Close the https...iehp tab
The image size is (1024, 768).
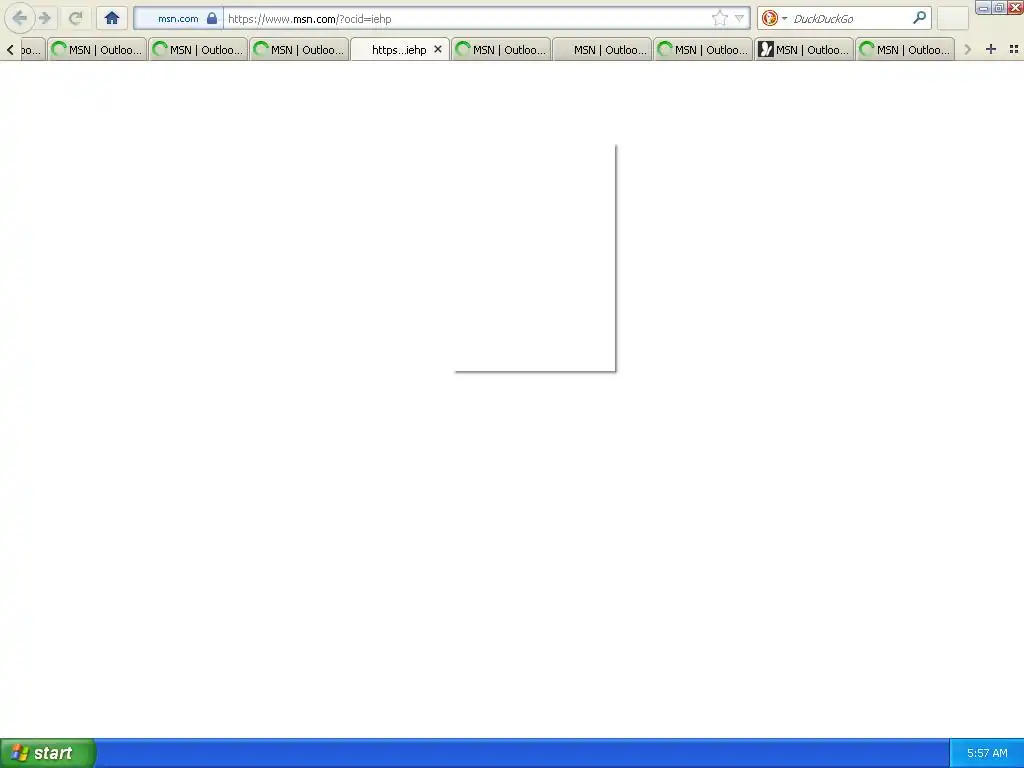pyautogui.click(x=438, y=49)
